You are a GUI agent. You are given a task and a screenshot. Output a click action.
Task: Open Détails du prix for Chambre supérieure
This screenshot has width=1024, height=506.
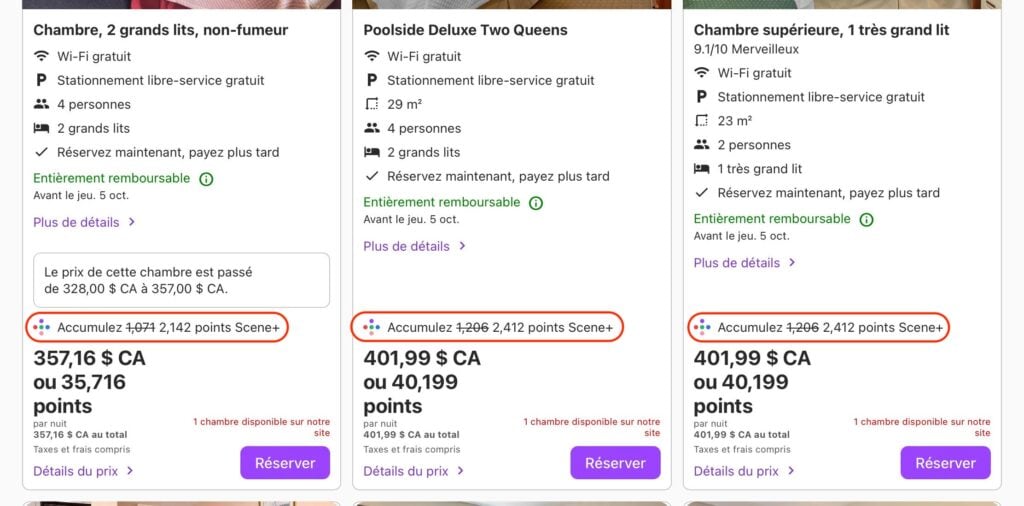[x=743, y=471]
